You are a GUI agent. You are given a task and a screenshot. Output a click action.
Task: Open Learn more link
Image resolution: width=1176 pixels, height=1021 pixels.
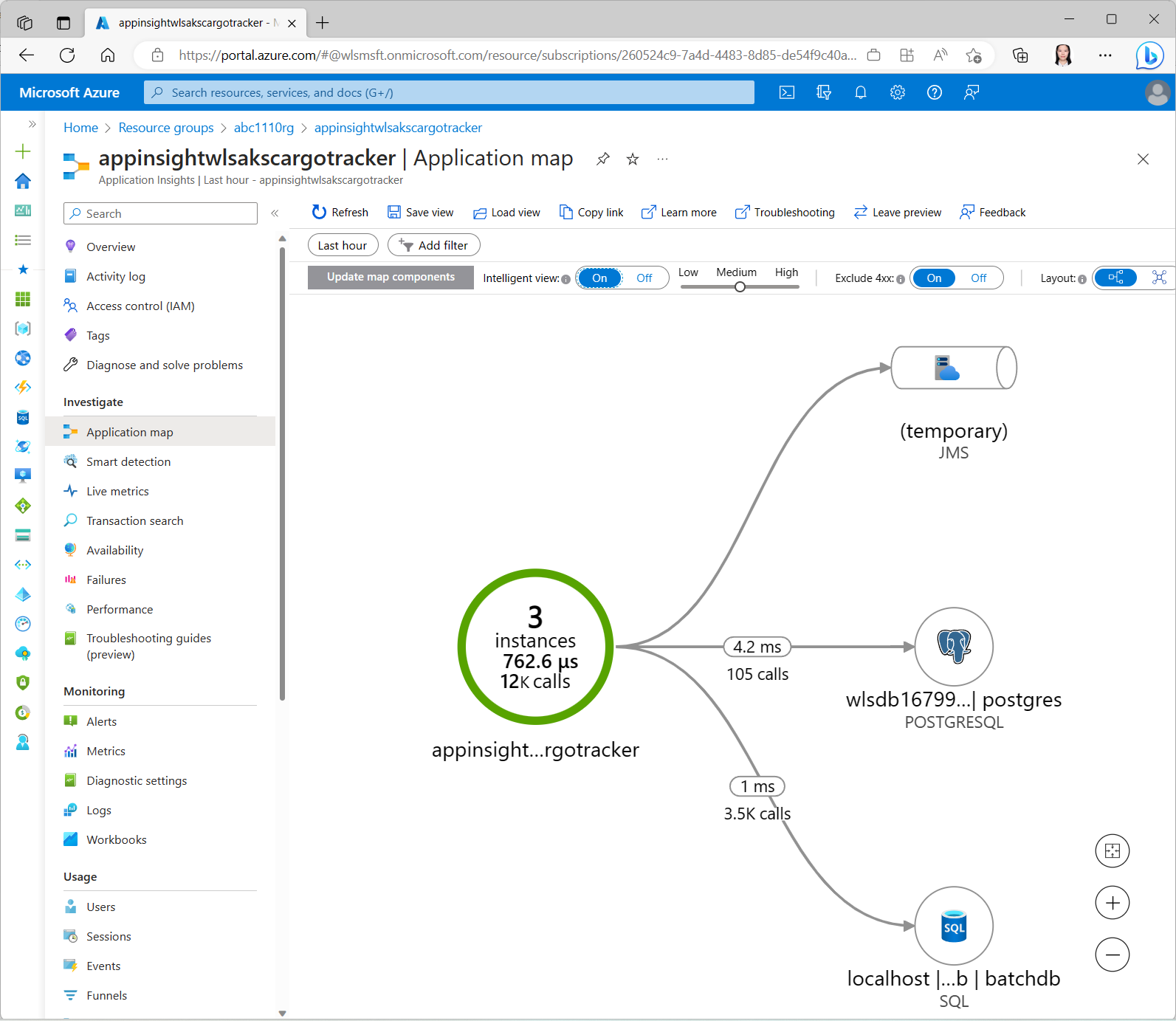(678, 213)
